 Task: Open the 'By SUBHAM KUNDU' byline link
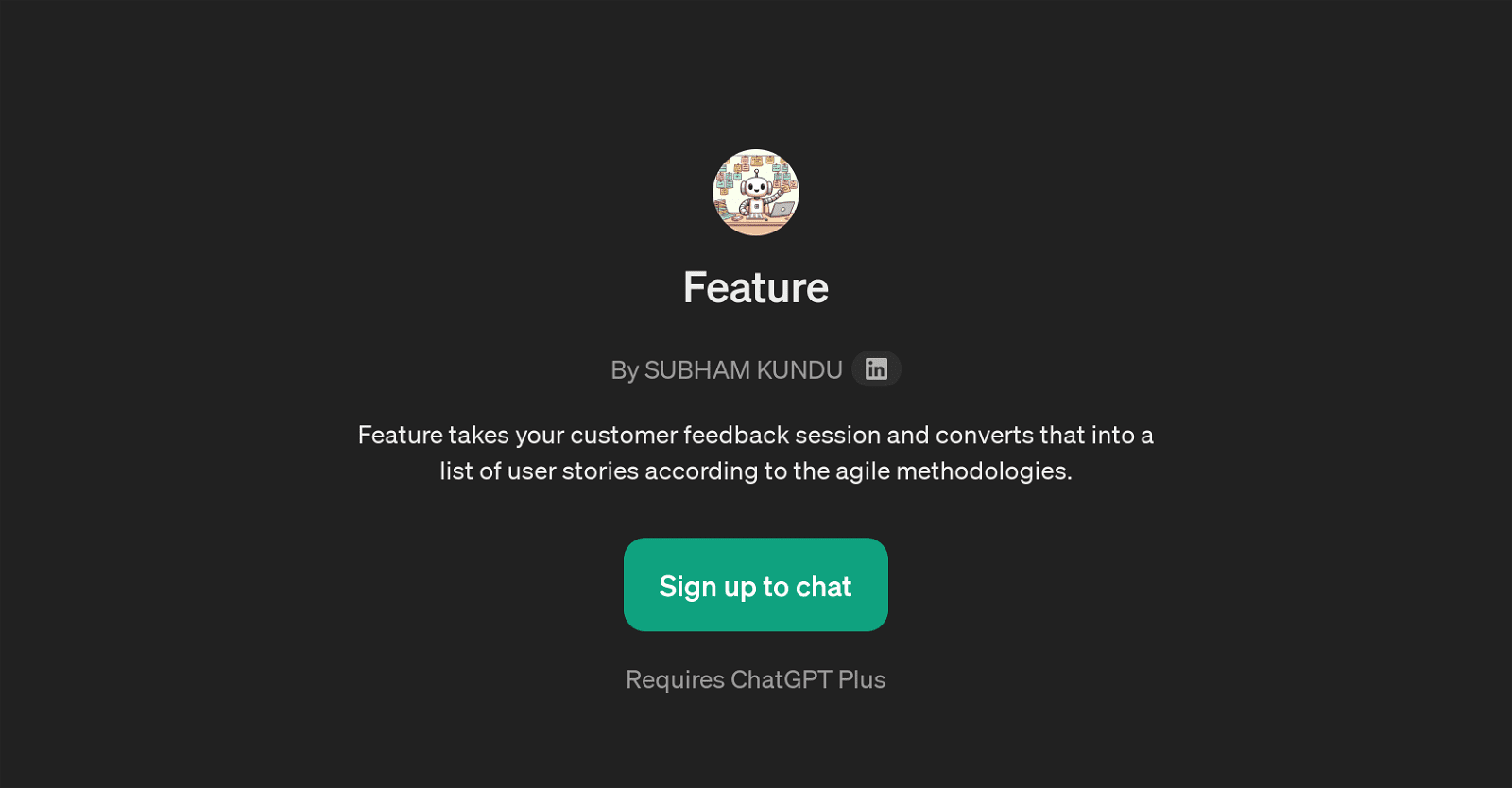(728, 369)
